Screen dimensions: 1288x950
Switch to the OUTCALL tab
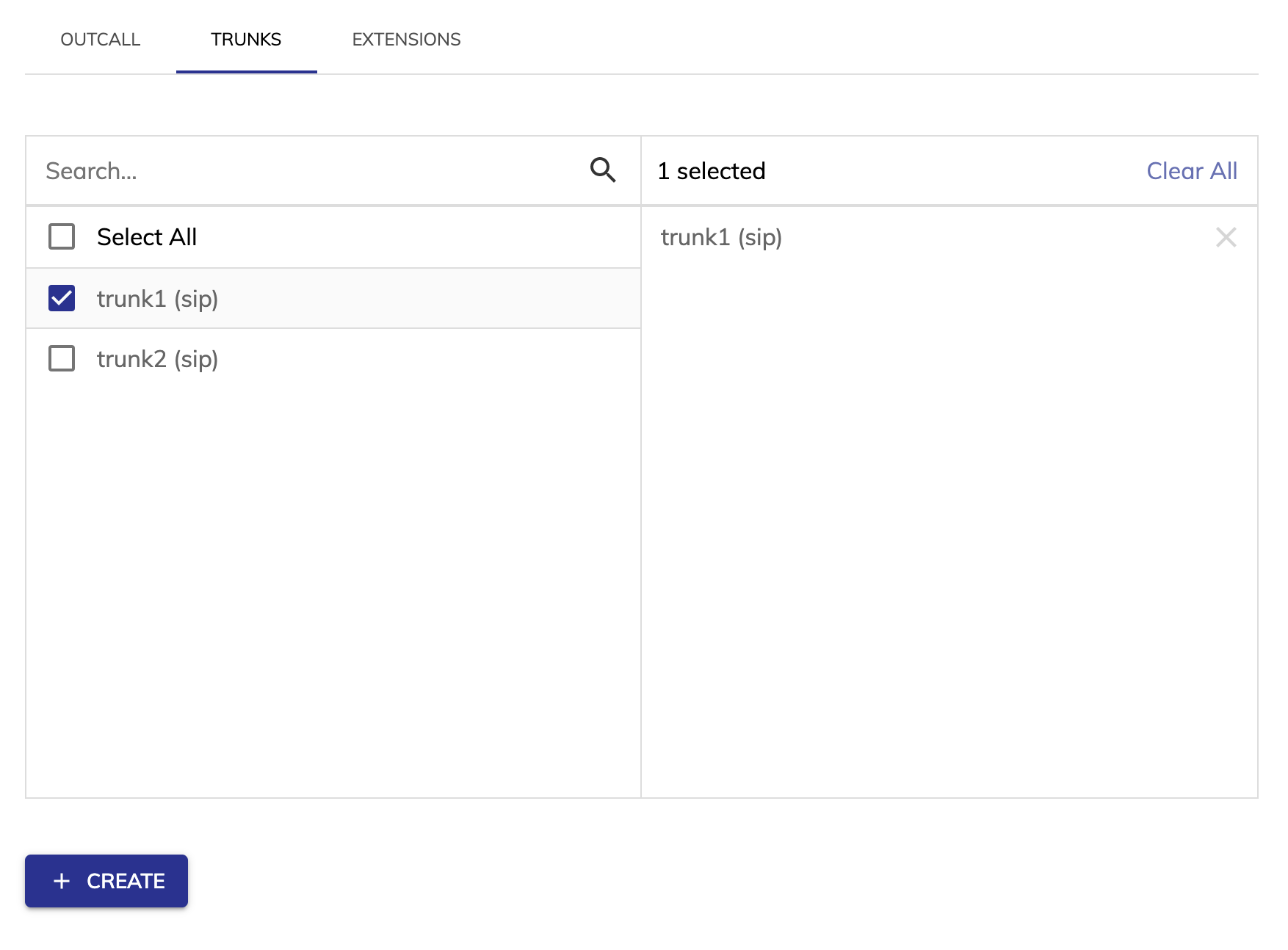point(101,40)
